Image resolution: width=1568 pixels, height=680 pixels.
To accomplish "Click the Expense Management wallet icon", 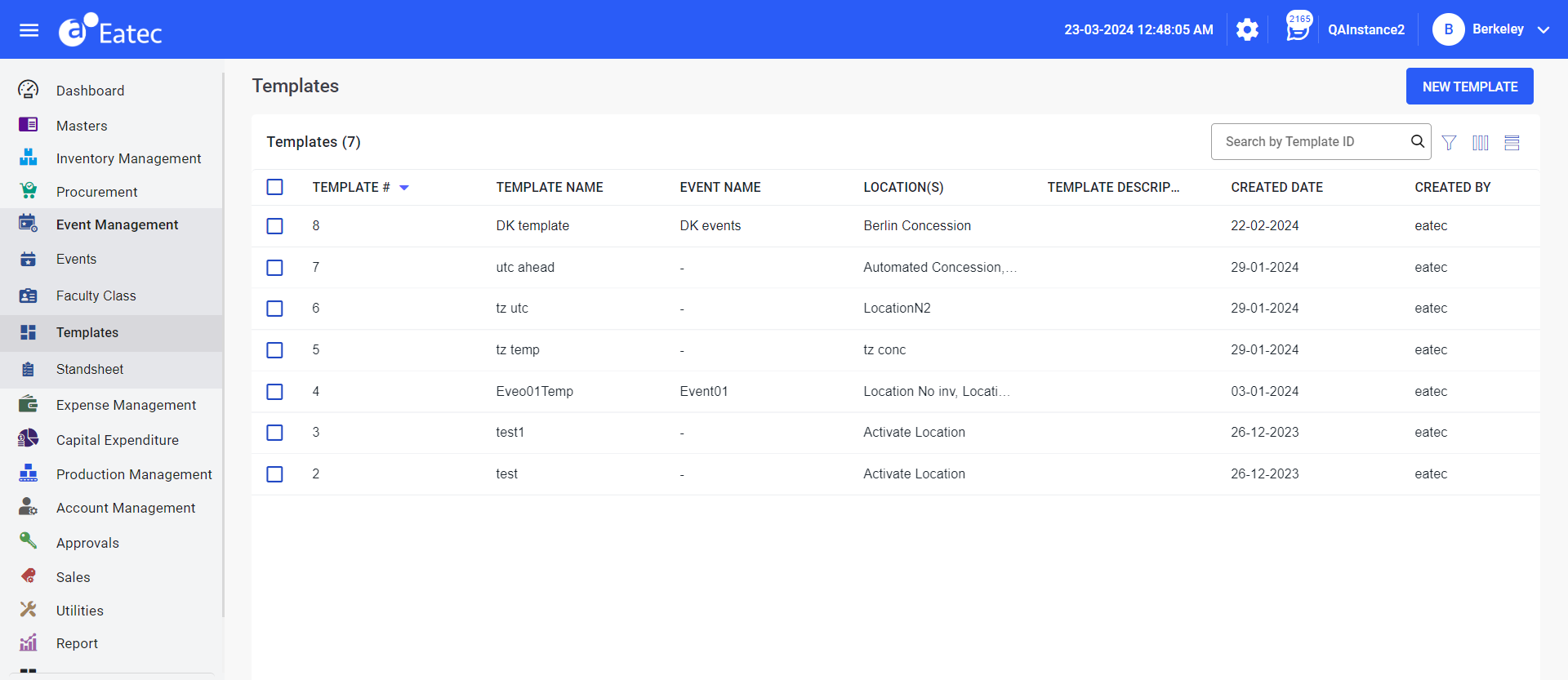I will pyautogui.click(x=29, y=404).
